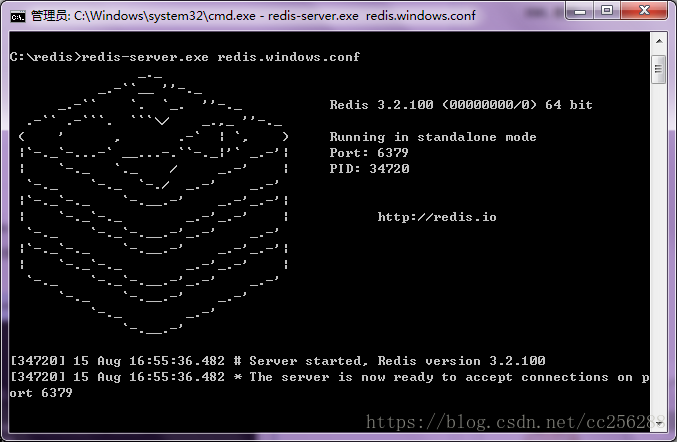Click the 'ready to accept connections' log line
This screenshot has width=677, height=442.
tap(329, 377)
